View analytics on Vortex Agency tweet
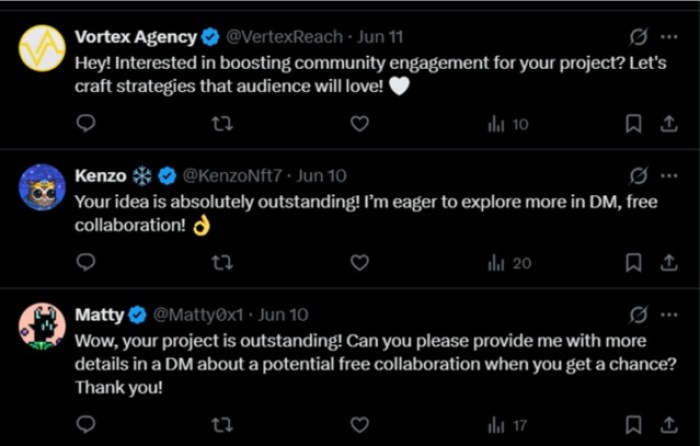The width and height of the screenshot is (700, 446). tap(507, 124)
